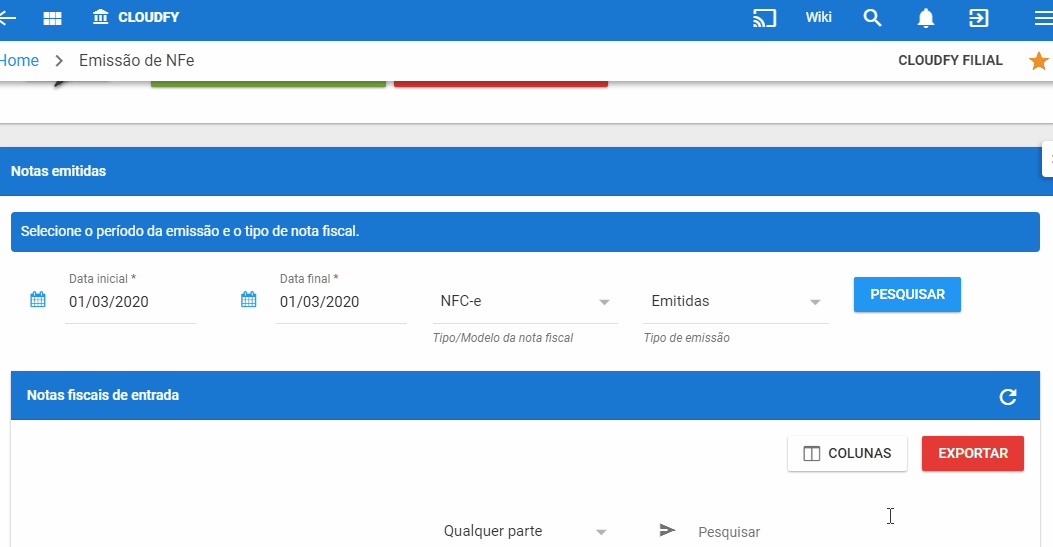
Task: Click the red EXPORTAR button
Action: coord(973,454)
